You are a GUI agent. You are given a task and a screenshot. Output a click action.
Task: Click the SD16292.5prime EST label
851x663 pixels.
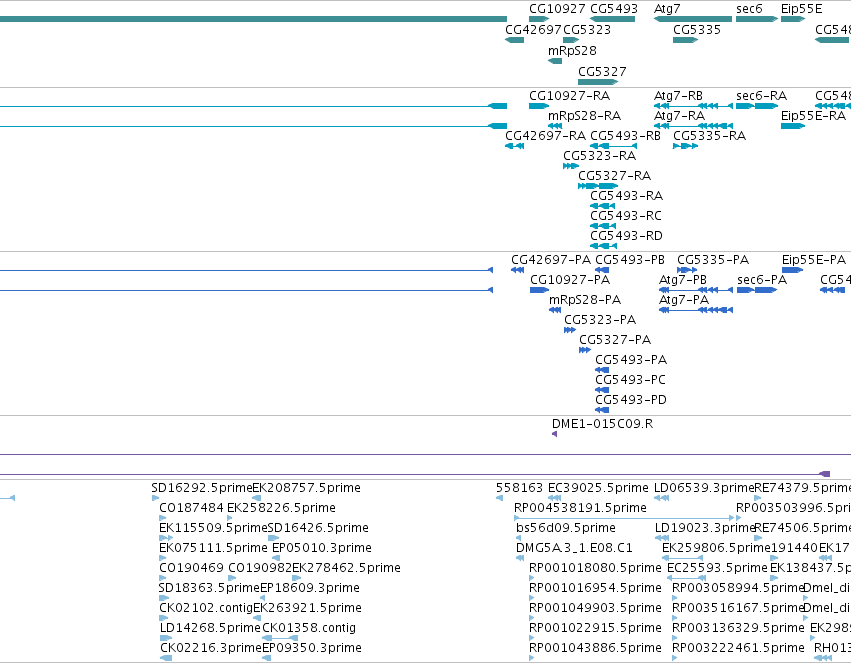tap(202, 488)
